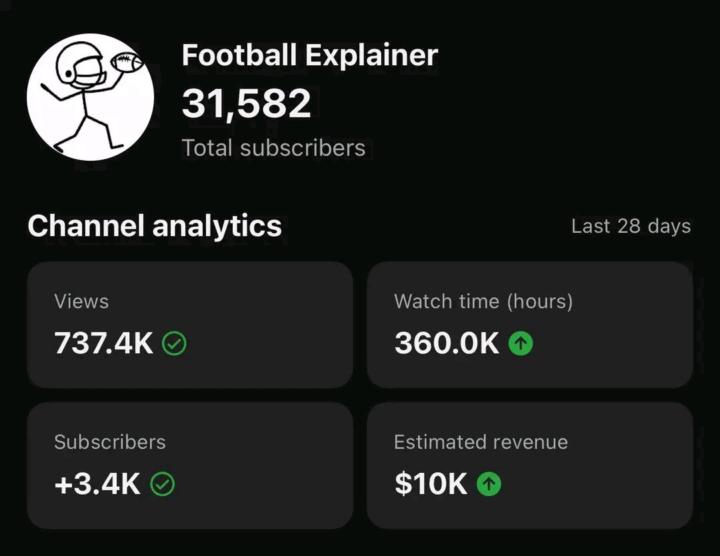Image resolution: width=720 pixels, height=556 pixels.
Task: Select the +3.4K subscribers value
Action: tap(97, 485)
